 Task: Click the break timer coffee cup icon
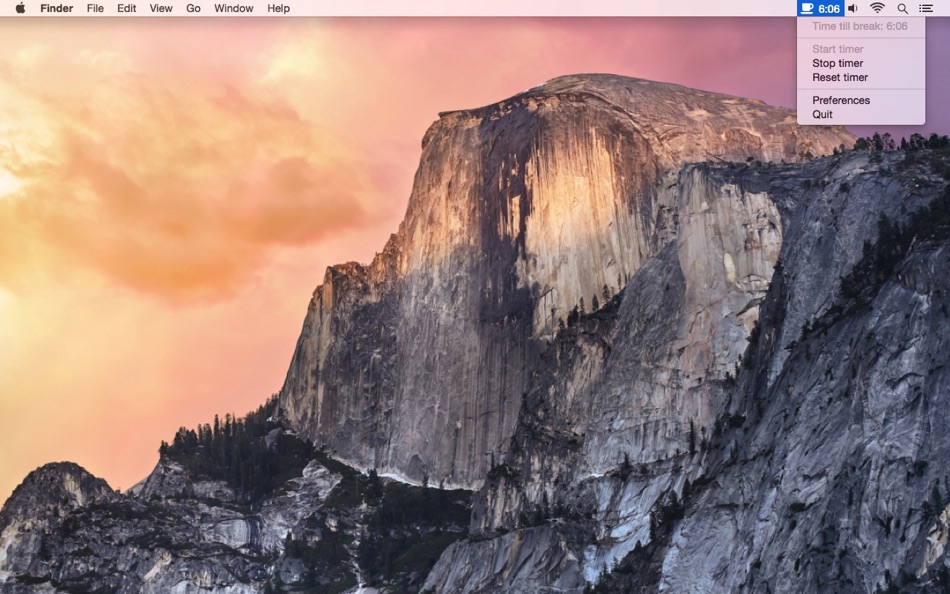point(807,8)
